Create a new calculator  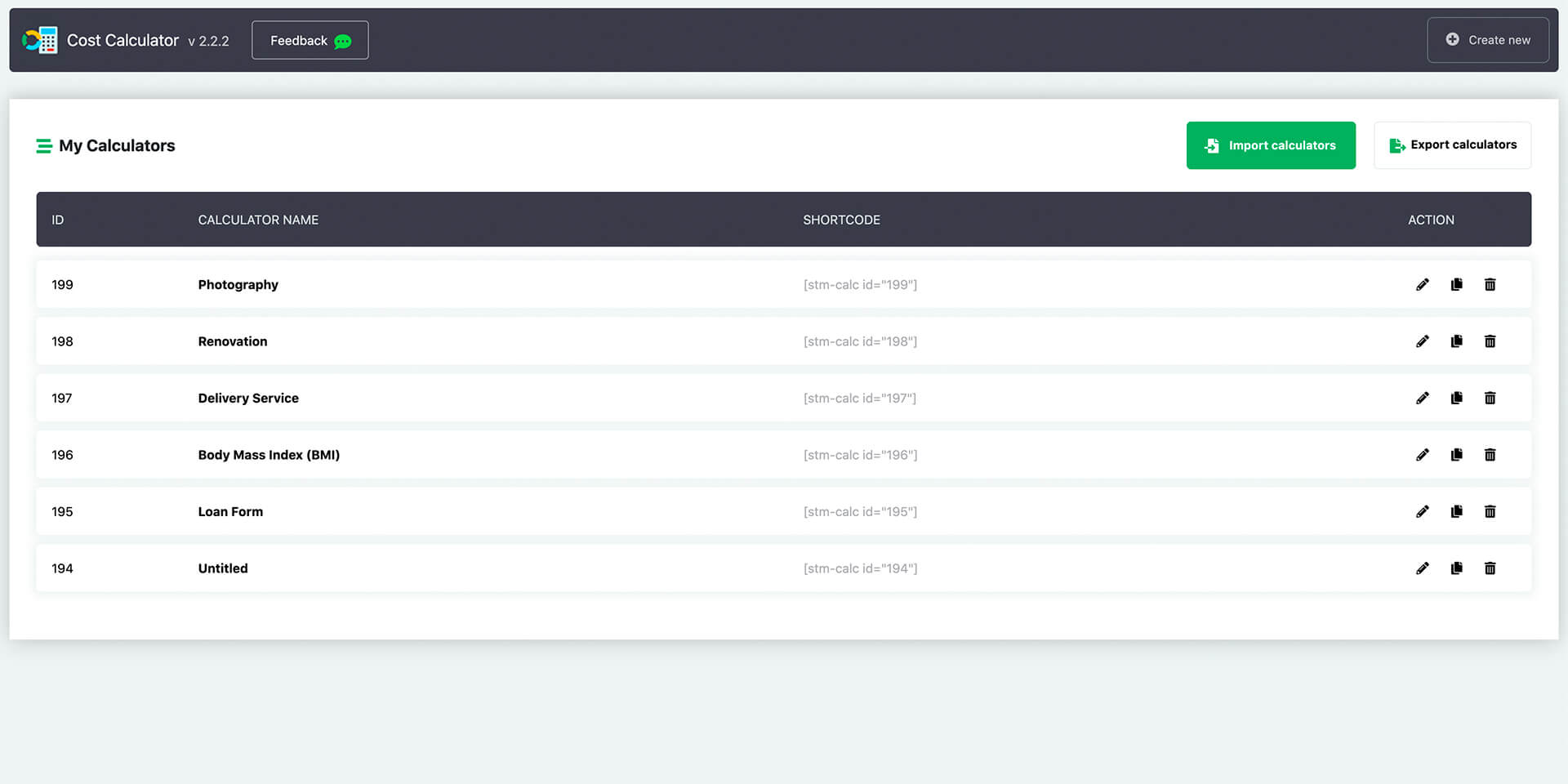(x=1488, y=39)
